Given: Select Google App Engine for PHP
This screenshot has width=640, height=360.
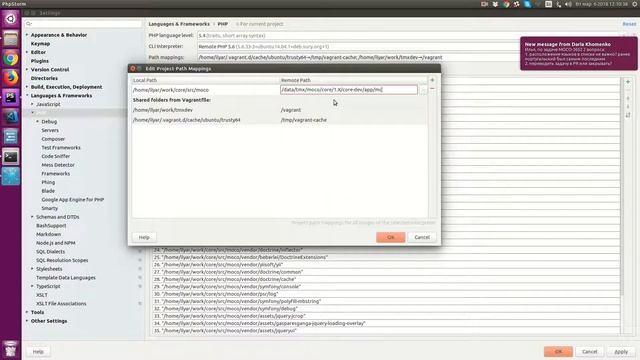Looking at the screenshot, I should 73,200.
